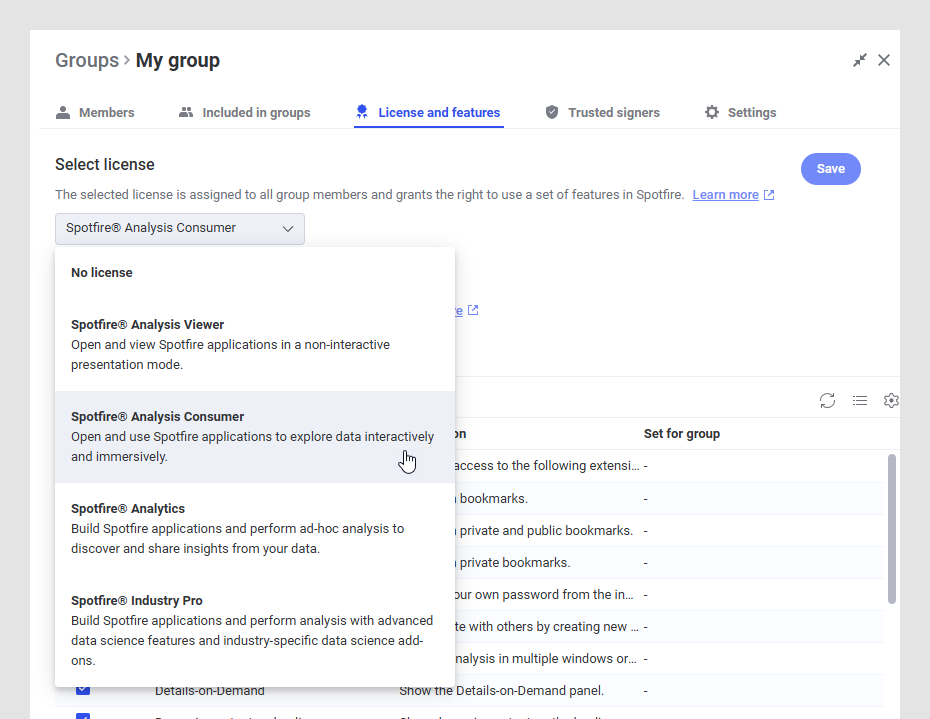
Task: Click the Included in groups people icon
Action: point(186,112)
